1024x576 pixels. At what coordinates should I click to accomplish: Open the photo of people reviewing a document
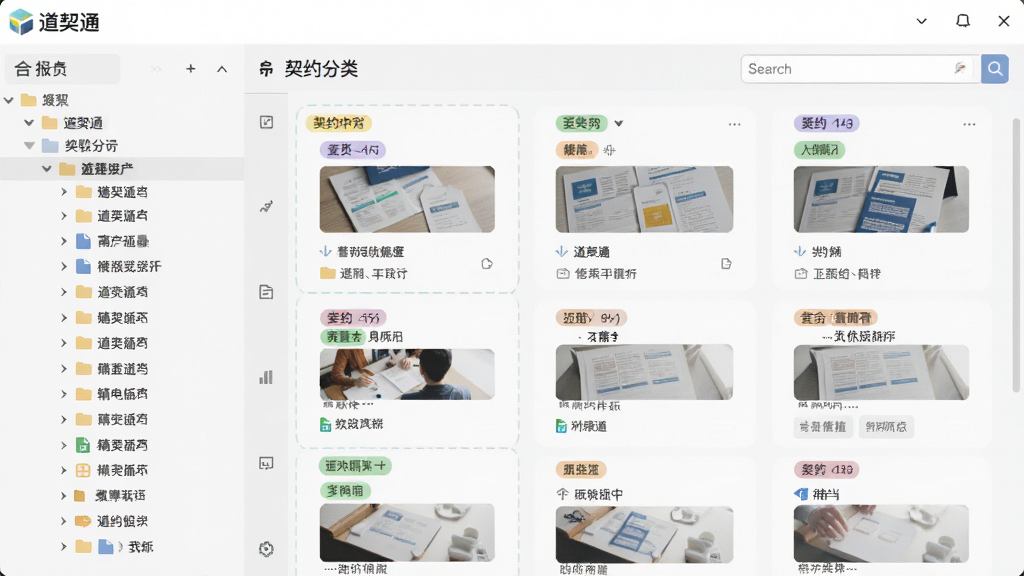(x=407, y=374)
